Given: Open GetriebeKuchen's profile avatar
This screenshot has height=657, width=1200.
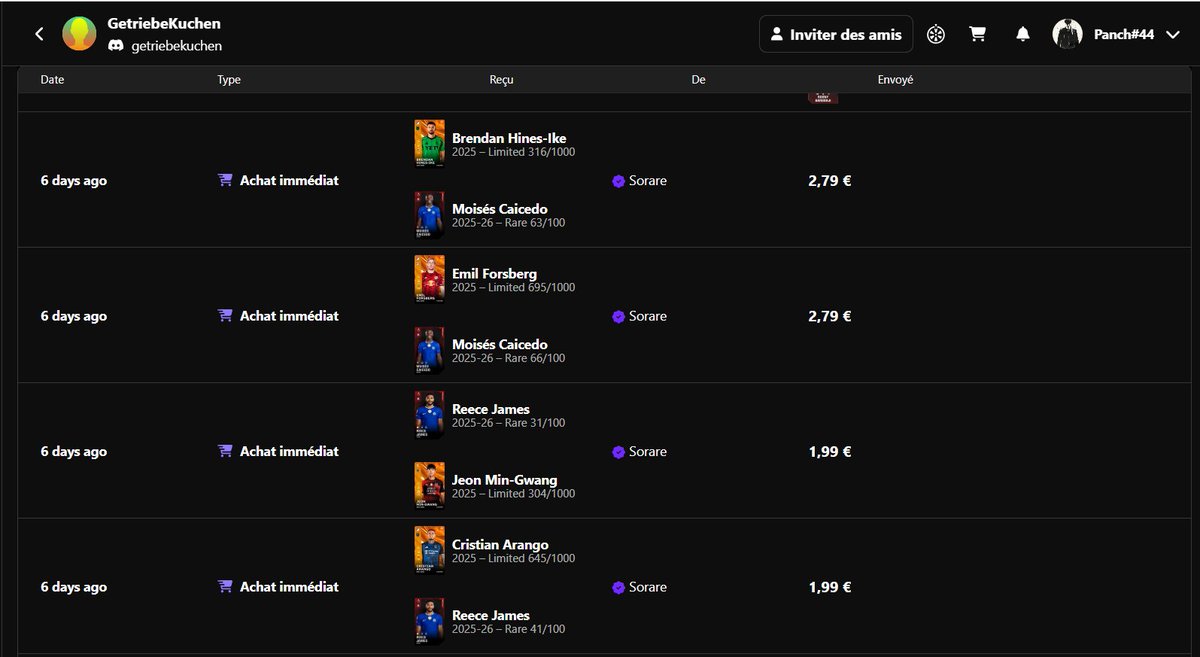Looking at the screenshot, I should coord(79,34).
